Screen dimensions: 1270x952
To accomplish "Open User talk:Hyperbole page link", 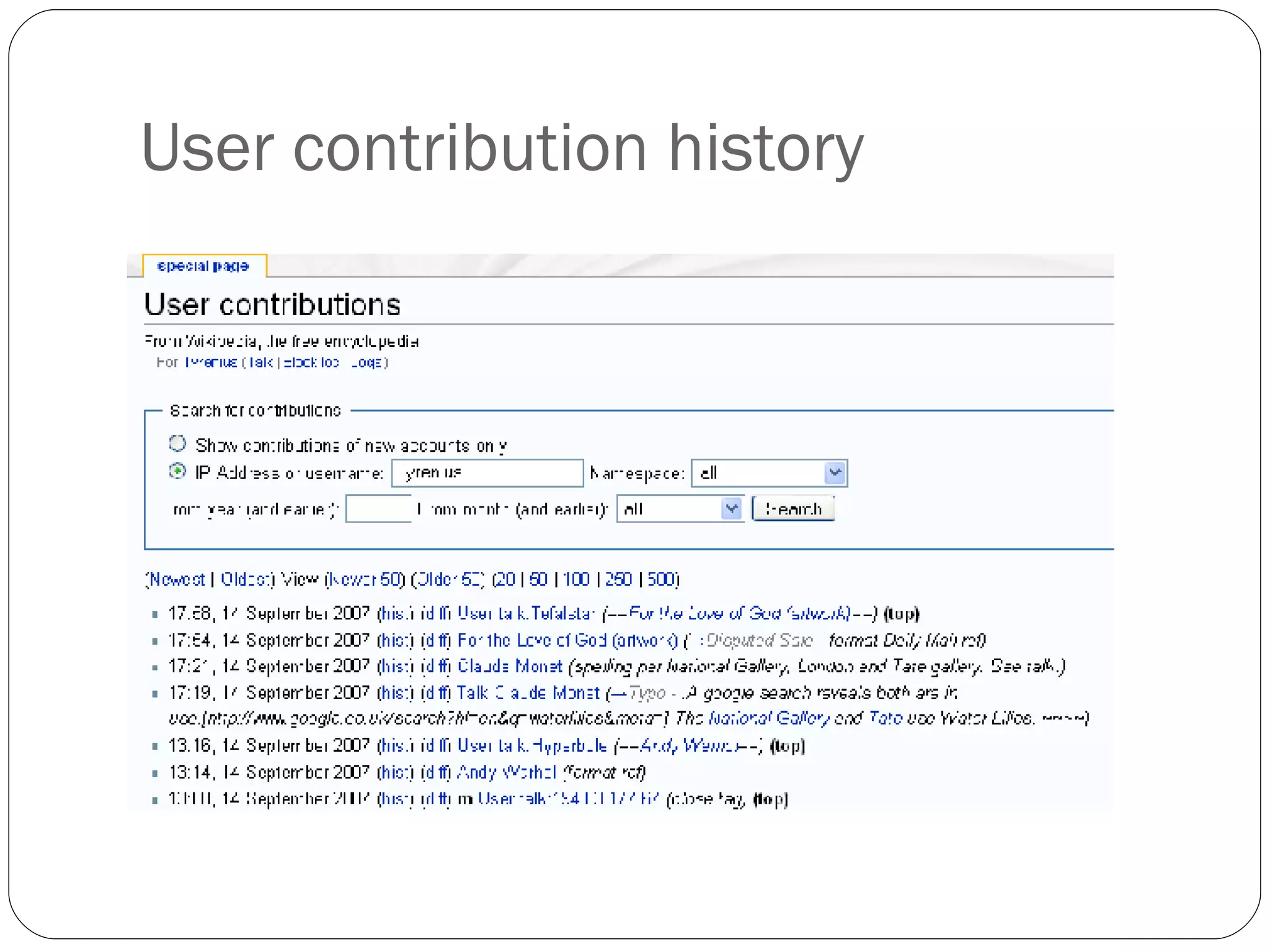I will [x=532, y=745].
